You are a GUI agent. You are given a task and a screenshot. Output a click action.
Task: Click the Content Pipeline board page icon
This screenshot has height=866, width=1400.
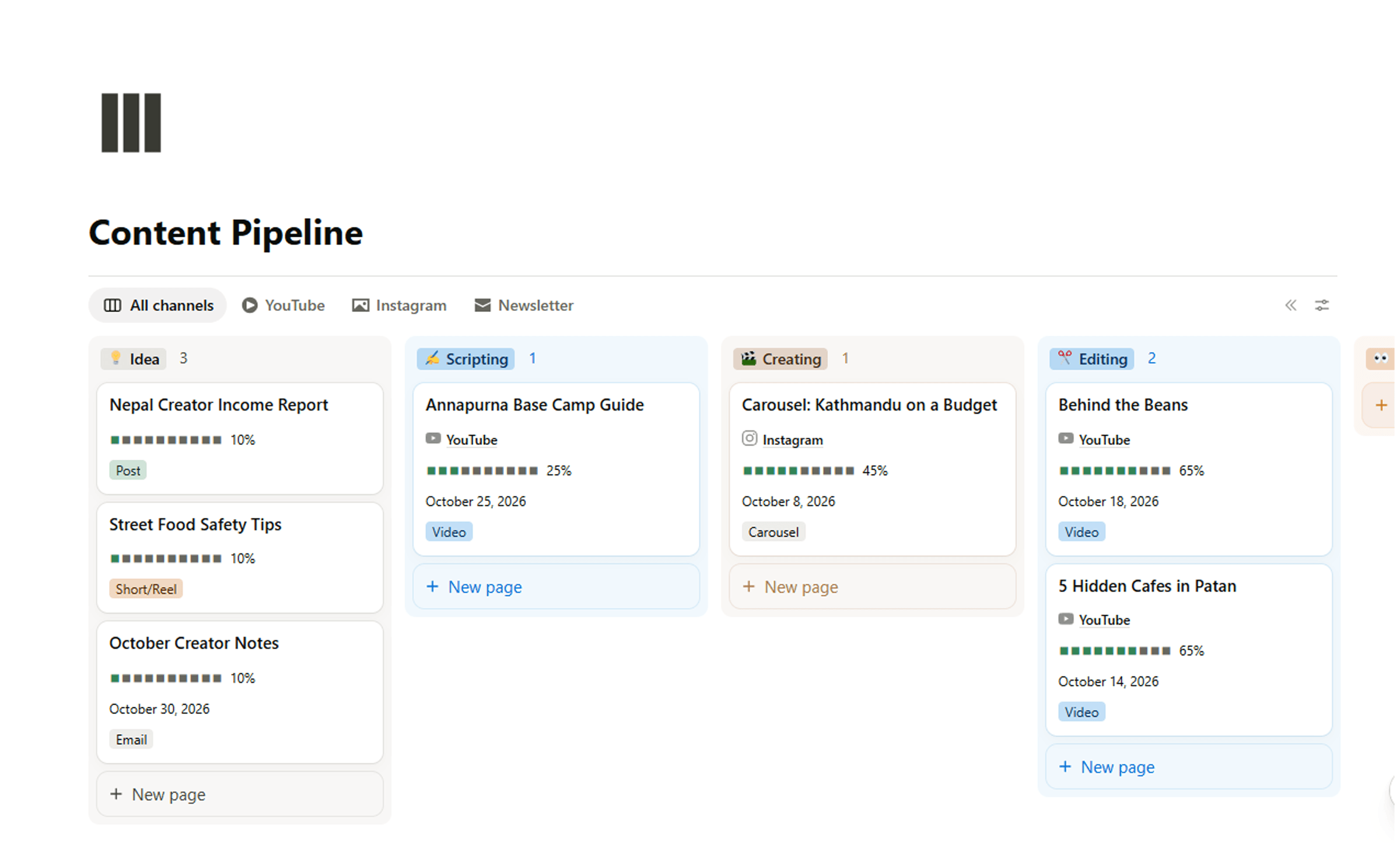(131, 122)
